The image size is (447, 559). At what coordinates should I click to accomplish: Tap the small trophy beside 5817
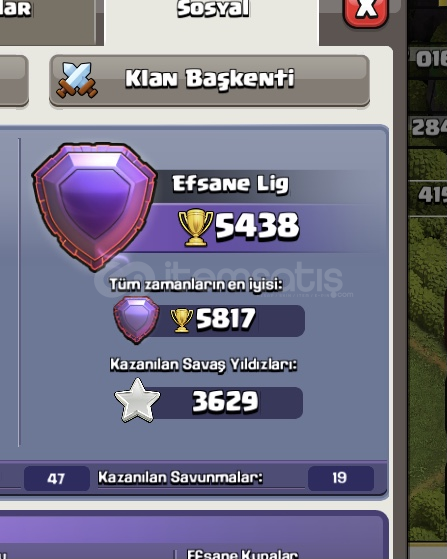pyautogui.click(x=181, y=320)
